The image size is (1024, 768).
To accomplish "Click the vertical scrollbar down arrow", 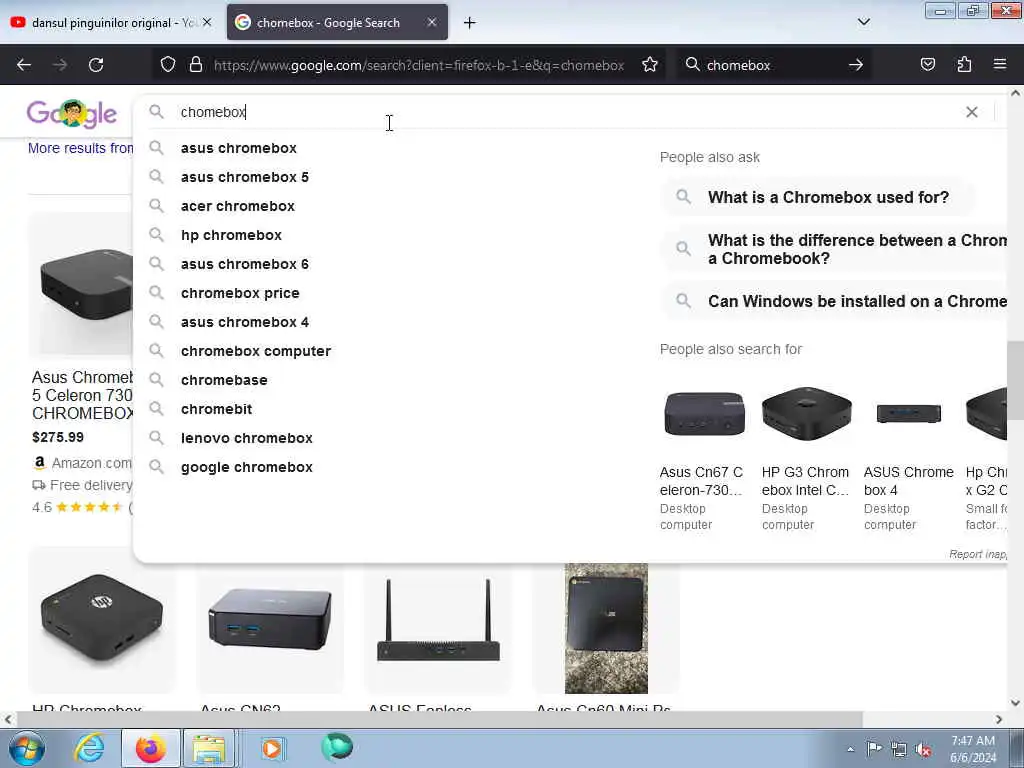I will click(1016, 703).
